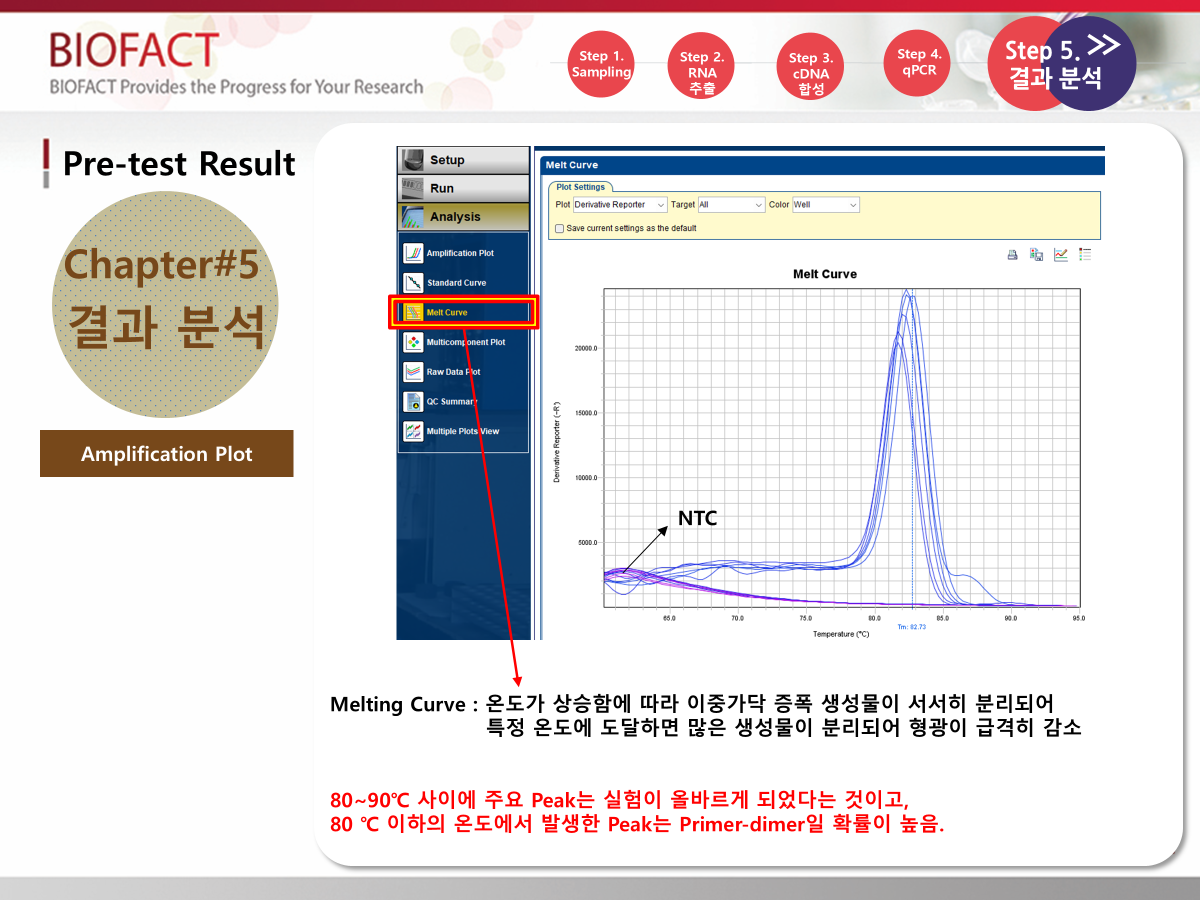1200x900 pixels.
Task: Click the brown Amplification Plot label button
Action: pyautogui.click(x=166, y=454)
